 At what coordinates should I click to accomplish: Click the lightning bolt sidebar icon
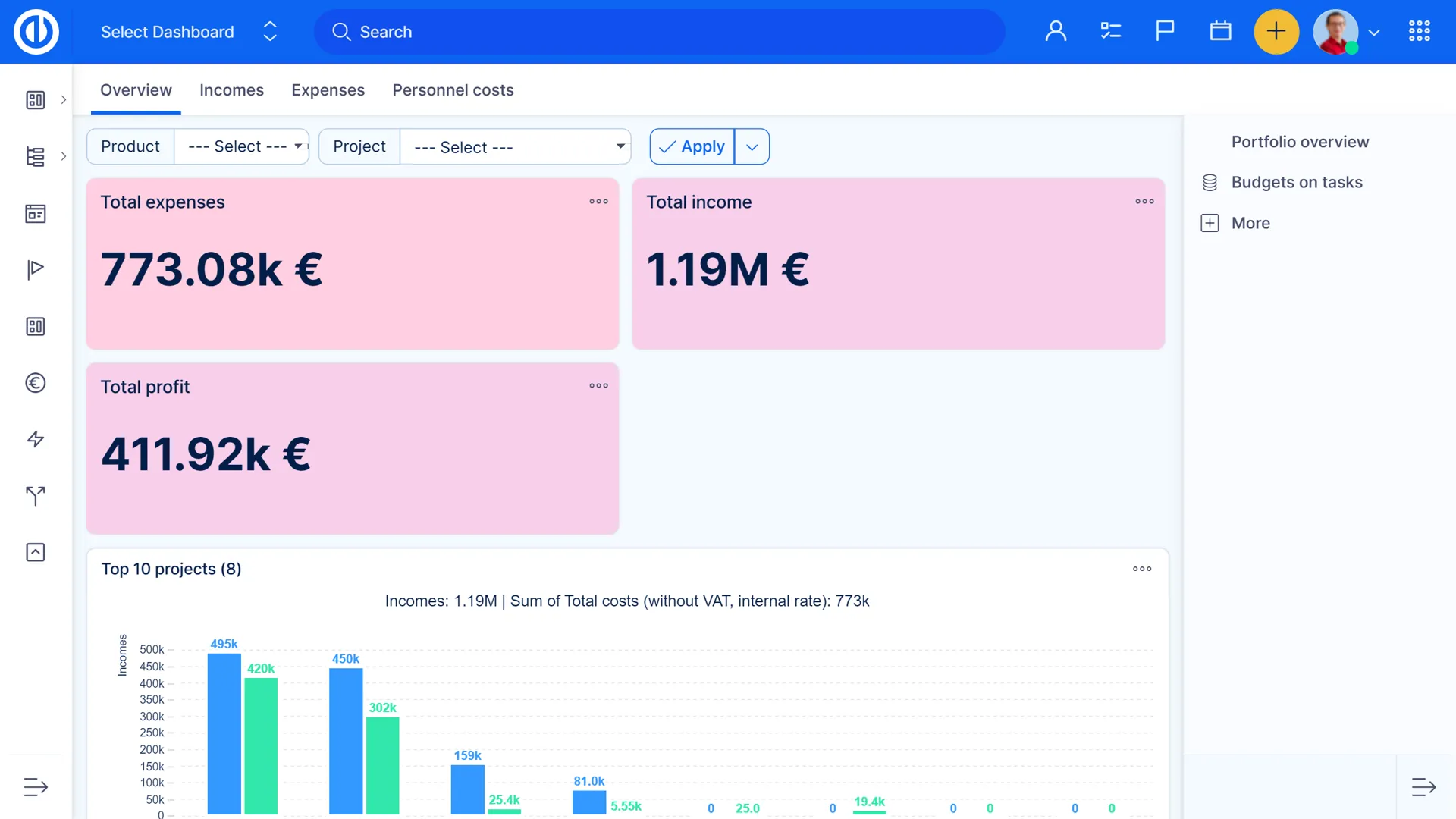click(36, 439)
